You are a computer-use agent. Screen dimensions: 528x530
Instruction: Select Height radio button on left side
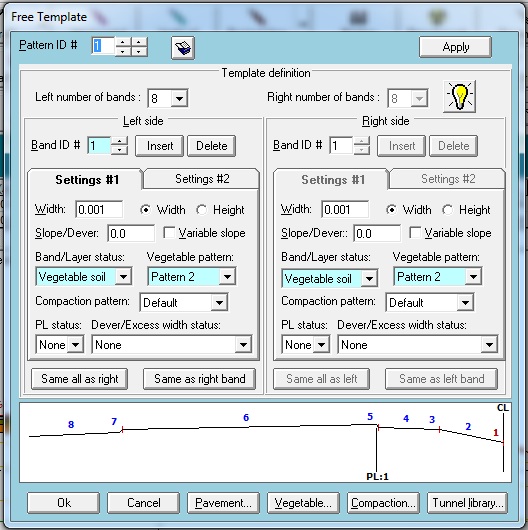tap(201, 210)
